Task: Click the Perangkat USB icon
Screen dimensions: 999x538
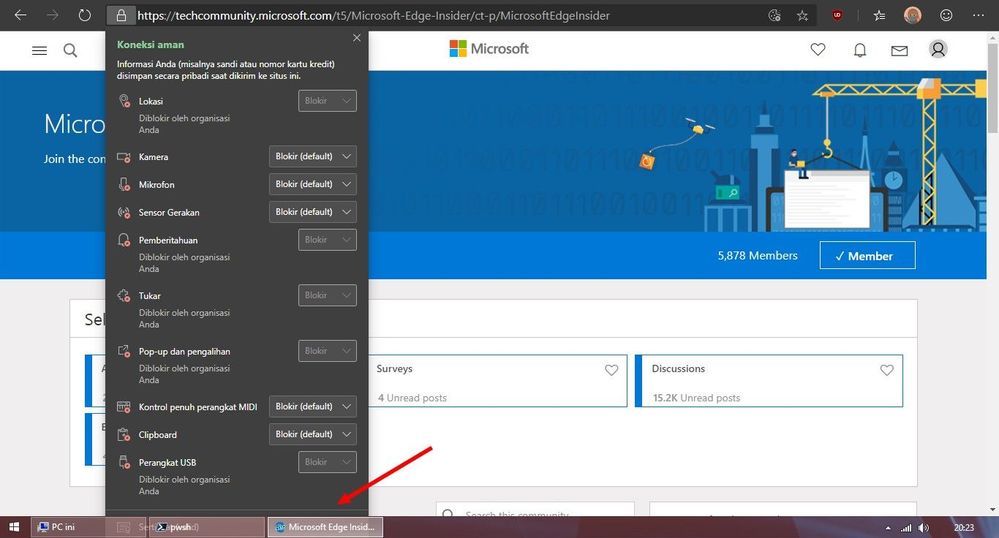Action: click(x=124, y=462)
